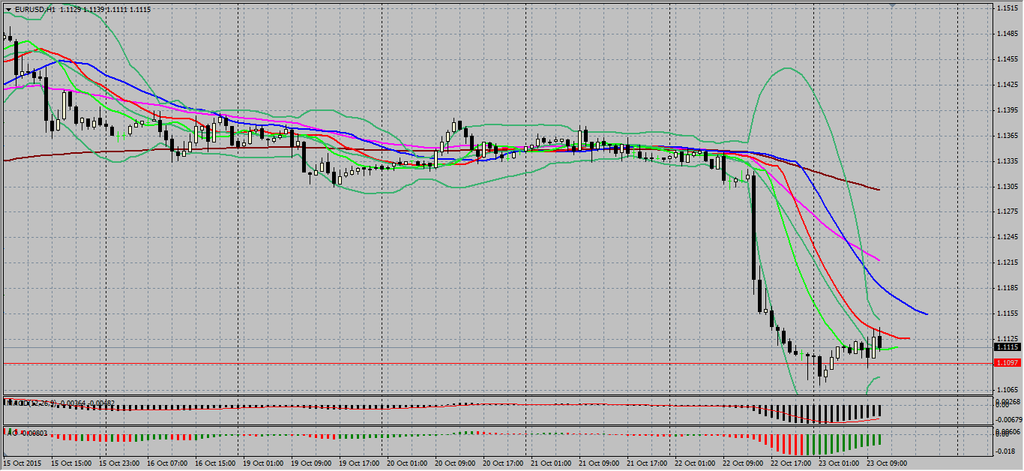Click the 15 Oct 15:00 time label

(70, 463)
